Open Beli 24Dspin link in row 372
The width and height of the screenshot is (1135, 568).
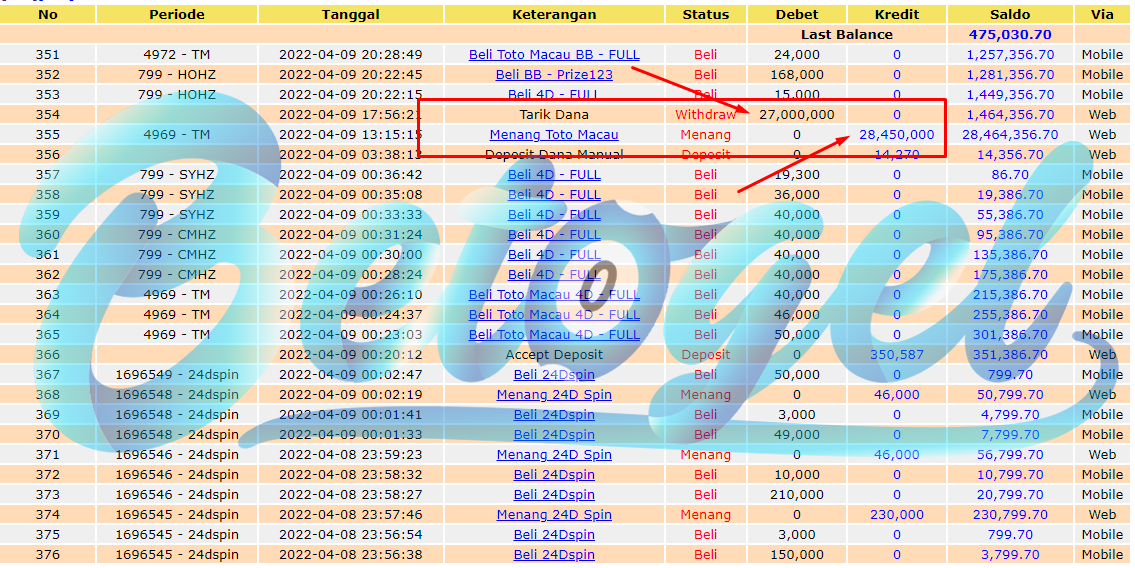pyautogui.click(x=554, y=475)
